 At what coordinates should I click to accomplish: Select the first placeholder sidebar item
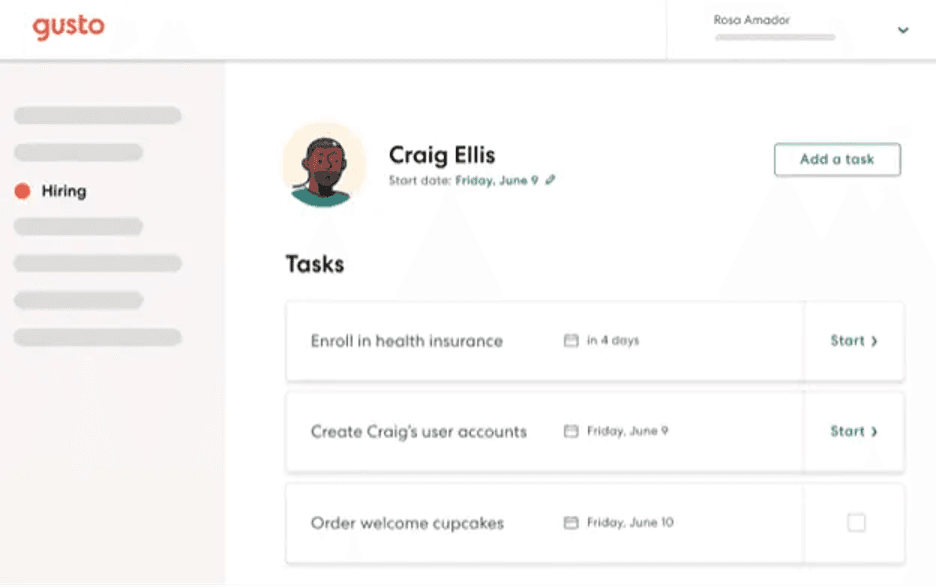tap(97, 116)
